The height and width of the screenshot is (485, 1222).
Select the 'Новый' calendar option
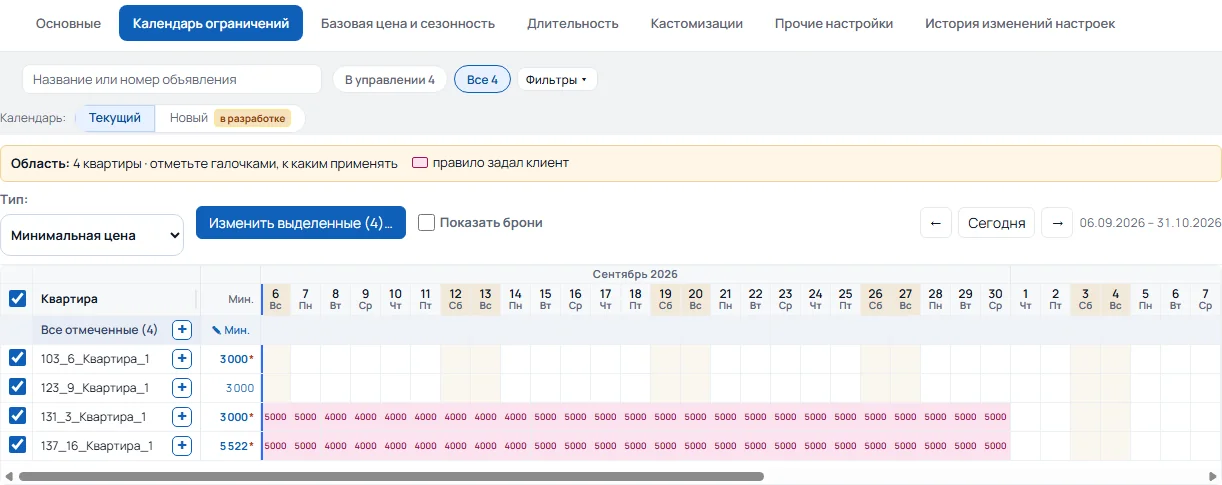pyautogui.click(x=230, y=118)
